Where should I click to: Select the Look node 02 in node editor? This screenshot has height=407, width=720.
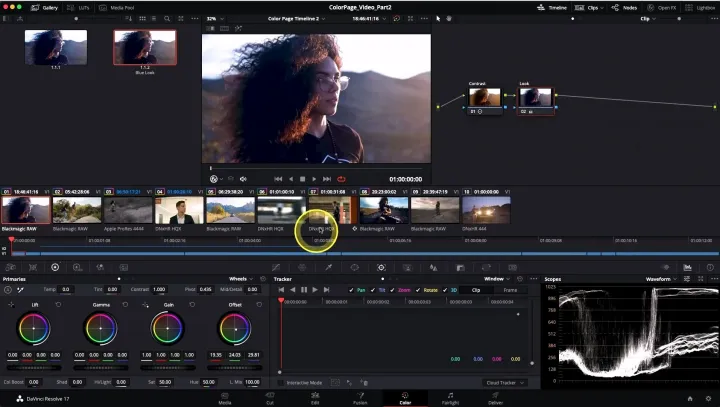tap(536, 101)
